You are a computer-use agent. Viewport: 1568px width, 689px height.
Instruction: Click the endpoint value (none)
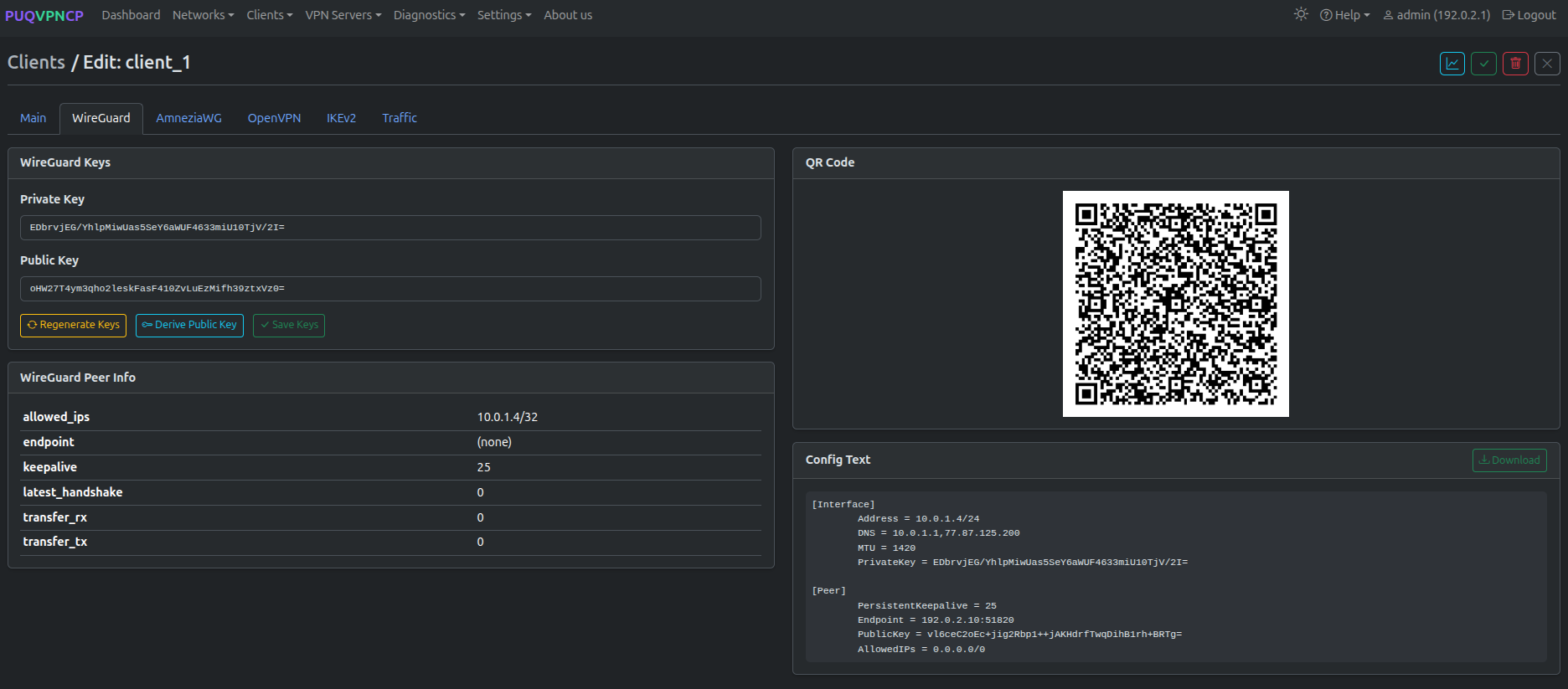coord(494,442)
